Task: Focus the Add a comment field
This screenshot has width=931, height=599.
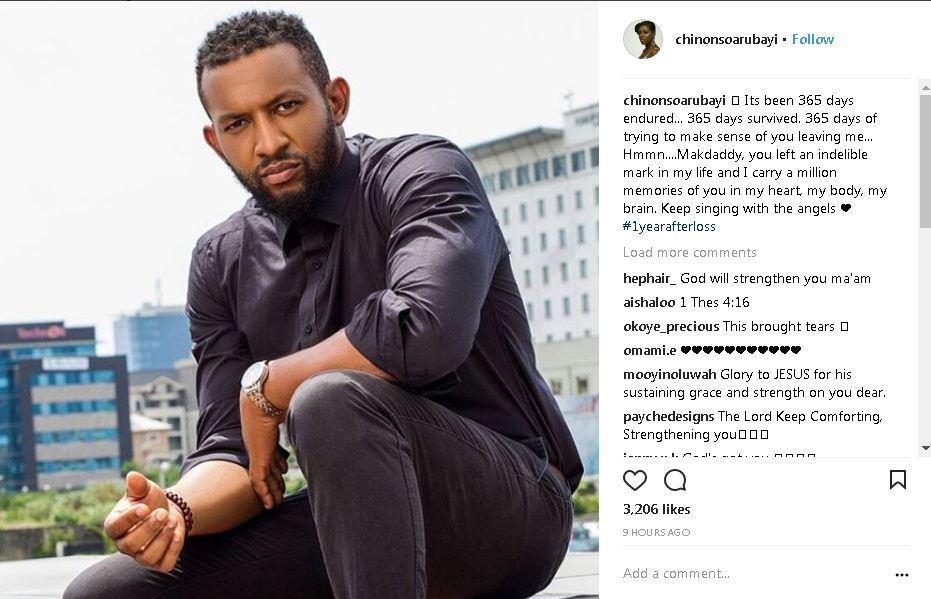Action: 754,573
